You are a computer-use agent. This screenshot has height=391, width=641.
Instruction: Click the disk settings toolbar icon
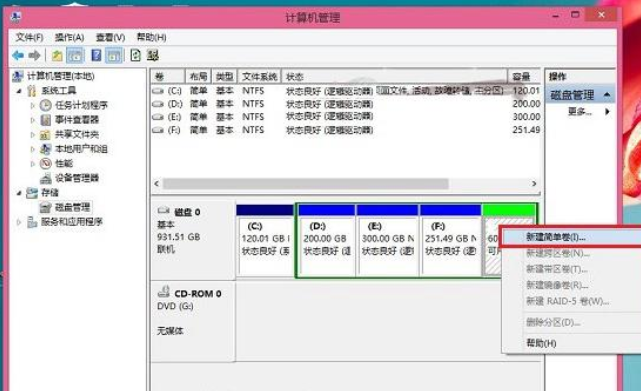[153, 55]
